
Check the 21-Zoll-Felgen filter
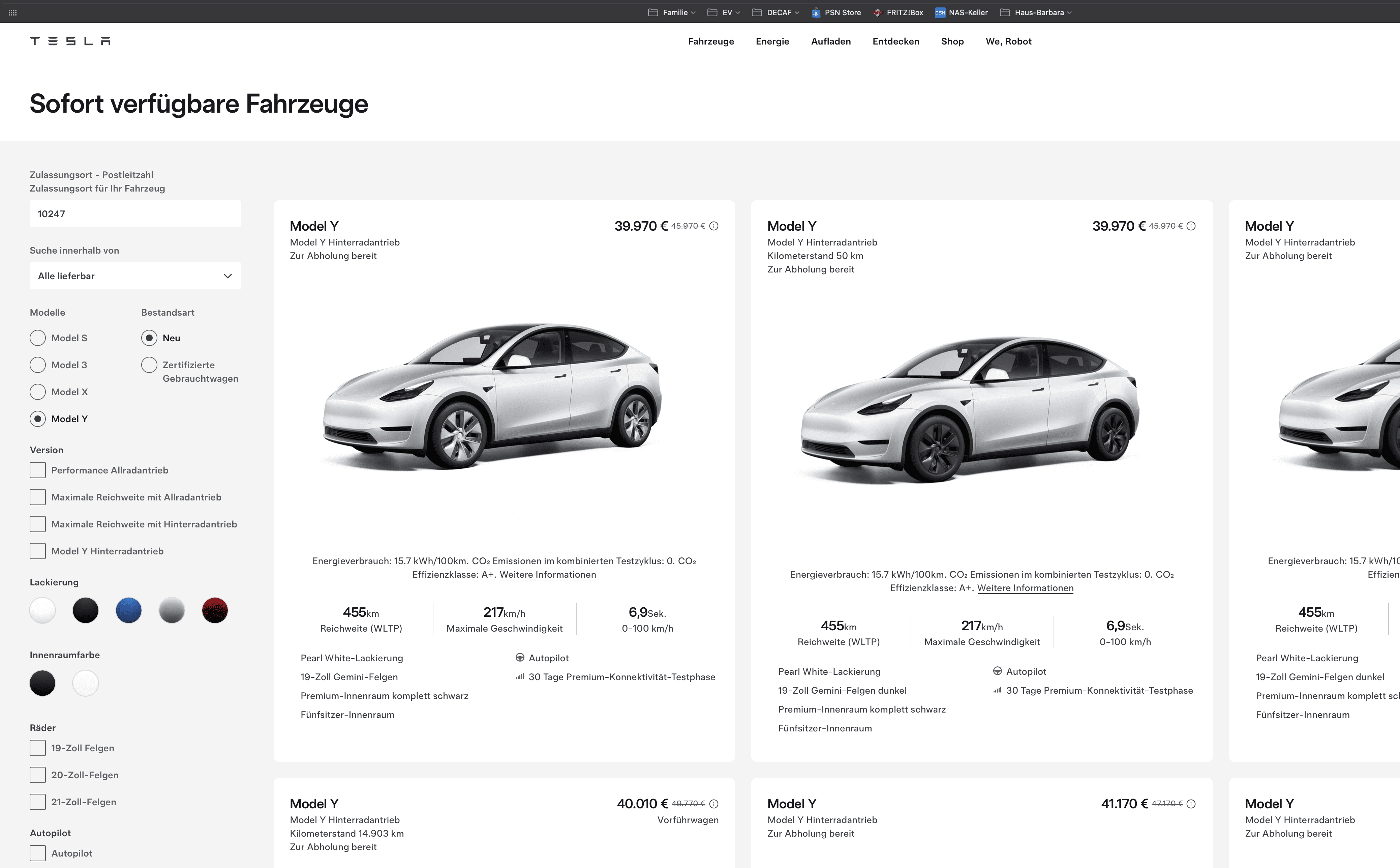tap(38, 802)
